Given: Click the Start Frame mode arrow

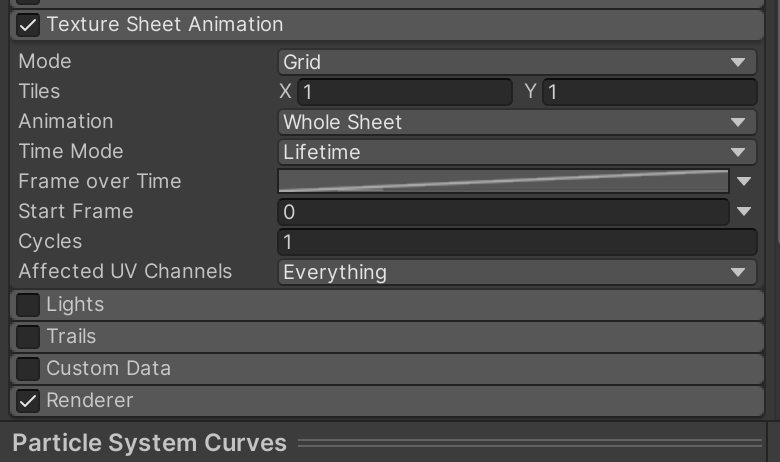Looking at the screenshot, I should coord(744,212).
